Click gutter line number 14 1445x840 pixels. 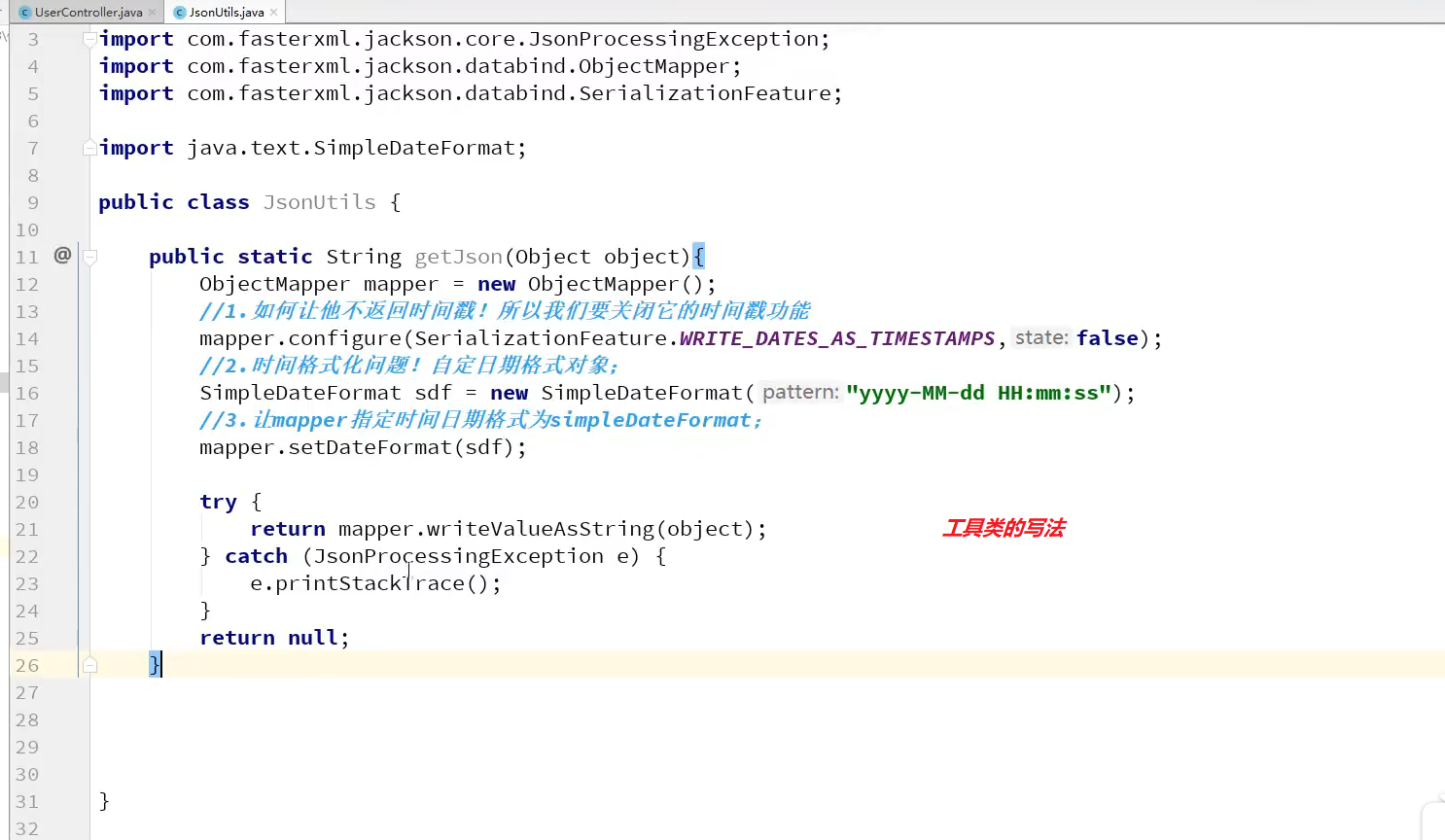point(27,338)
